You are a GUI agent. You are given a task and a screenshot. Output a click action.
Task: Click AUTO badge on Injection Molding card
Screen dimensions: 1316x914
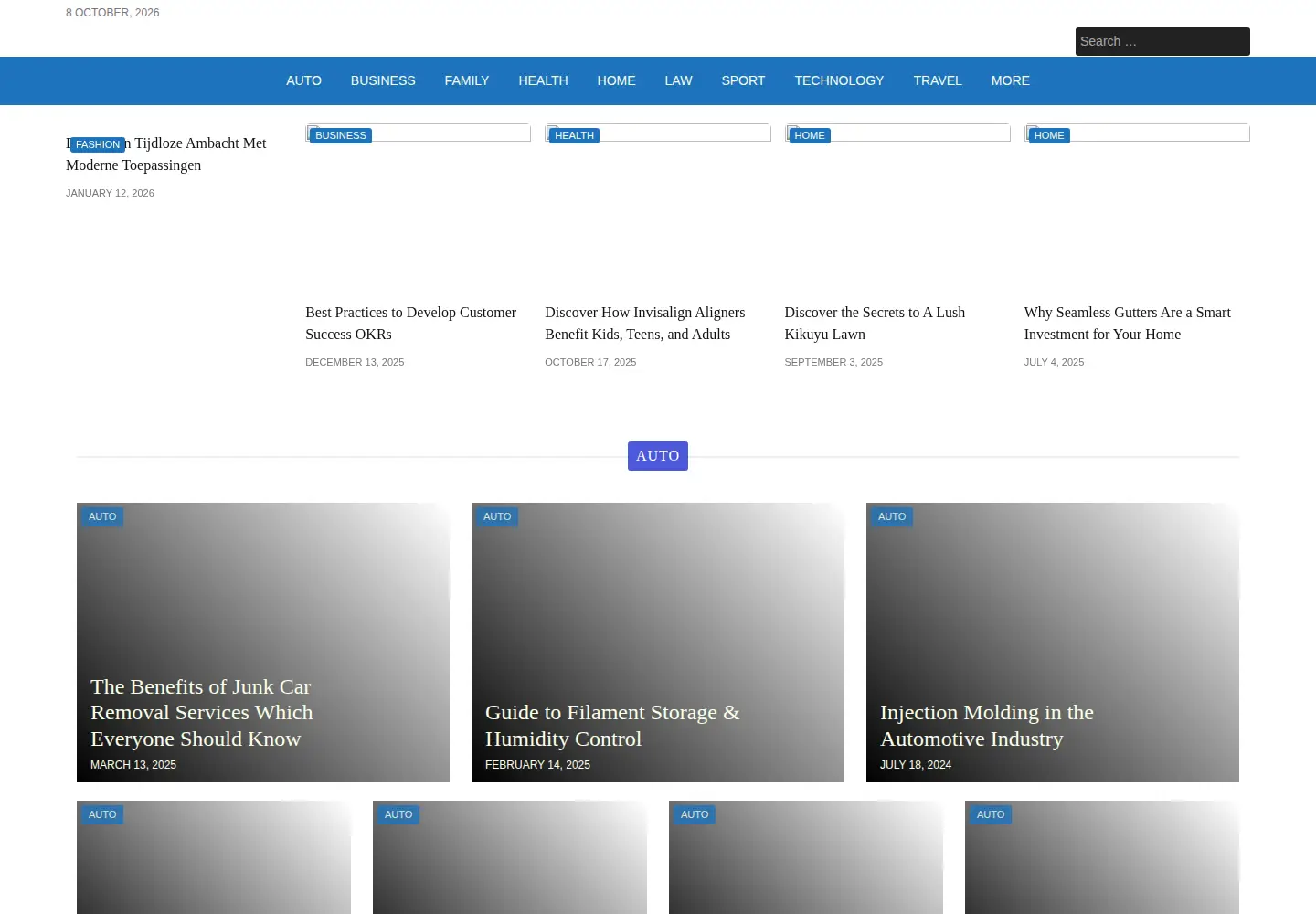point(892,516)
